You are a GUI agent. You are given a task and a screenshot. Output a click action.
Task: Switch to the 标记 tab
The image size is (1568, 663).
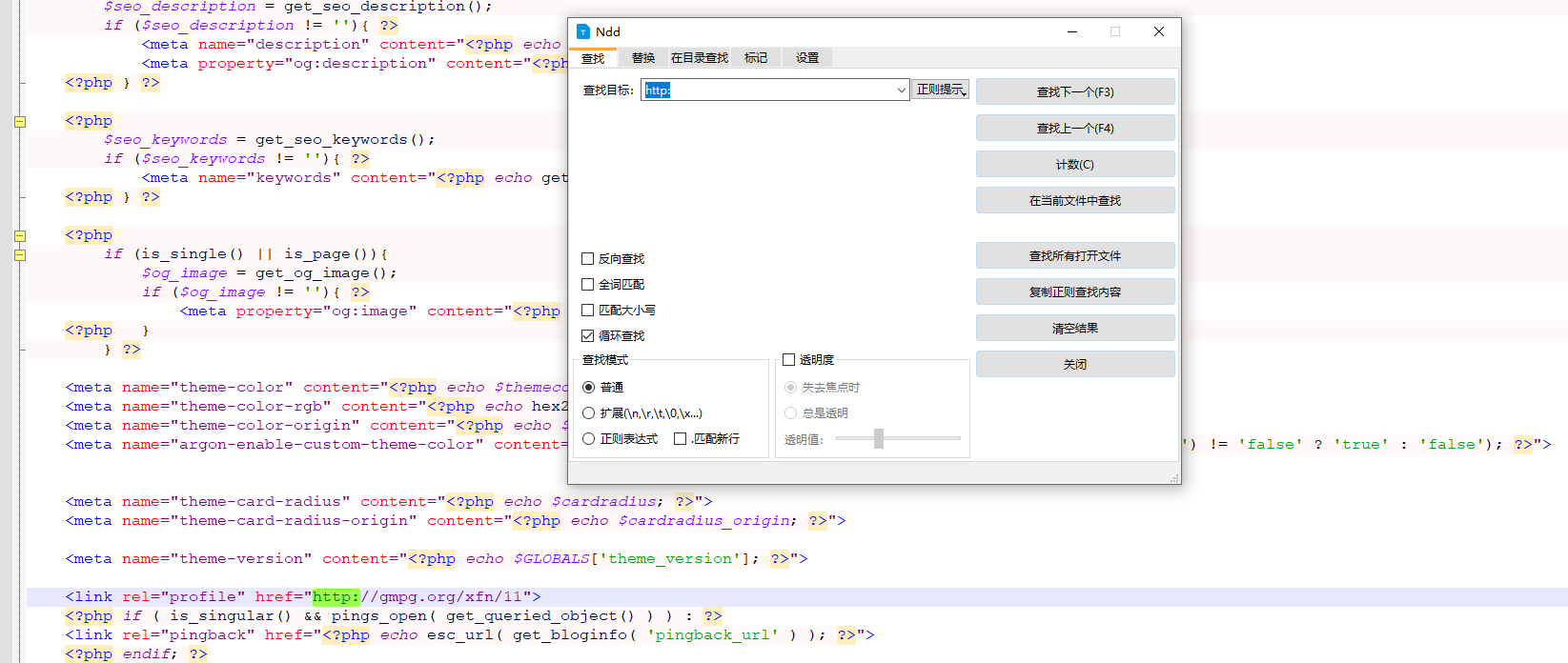(756, 58)
